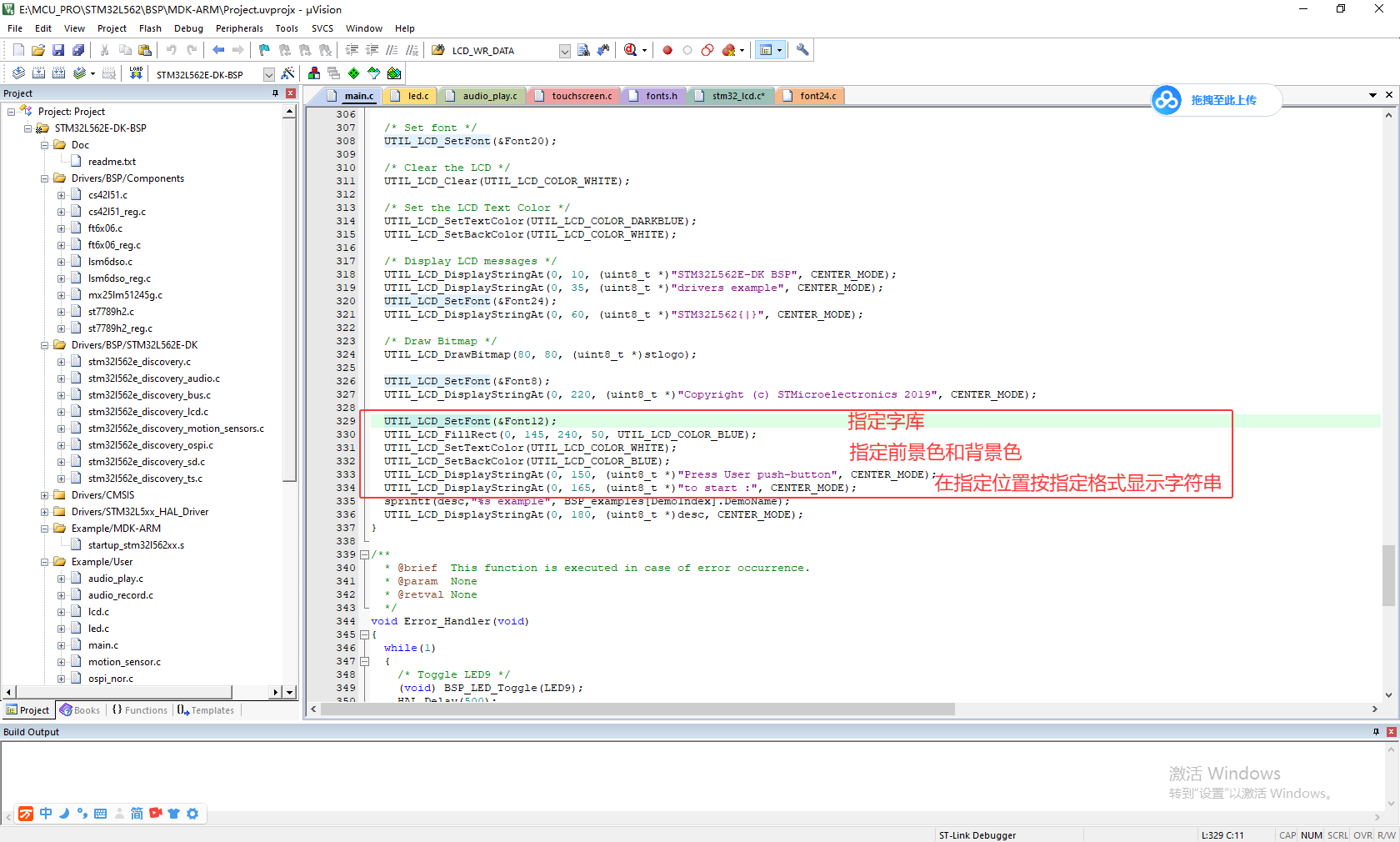
Task: Open the LCD_WR_DATA search dropdown
Action: click(564, 51)
